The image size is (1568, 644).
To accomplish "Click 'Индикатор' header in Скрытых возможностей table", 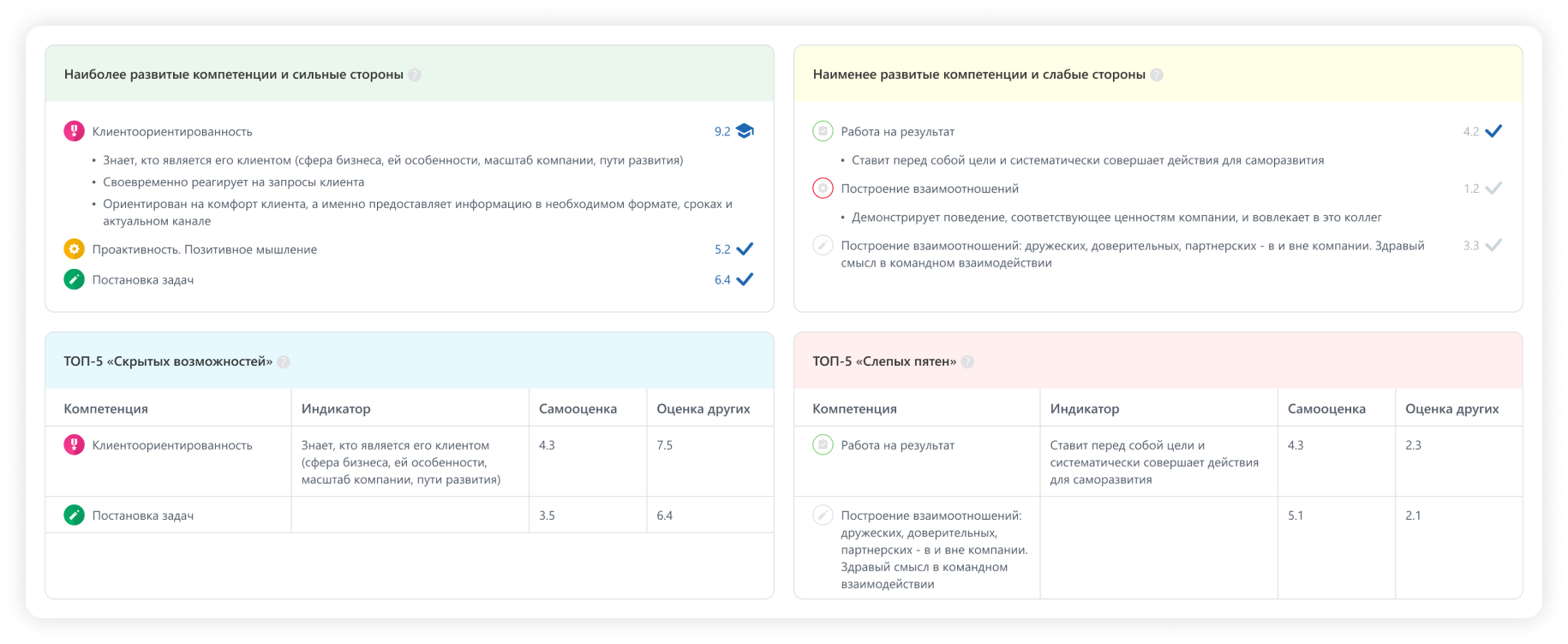I will click(336, 408).
